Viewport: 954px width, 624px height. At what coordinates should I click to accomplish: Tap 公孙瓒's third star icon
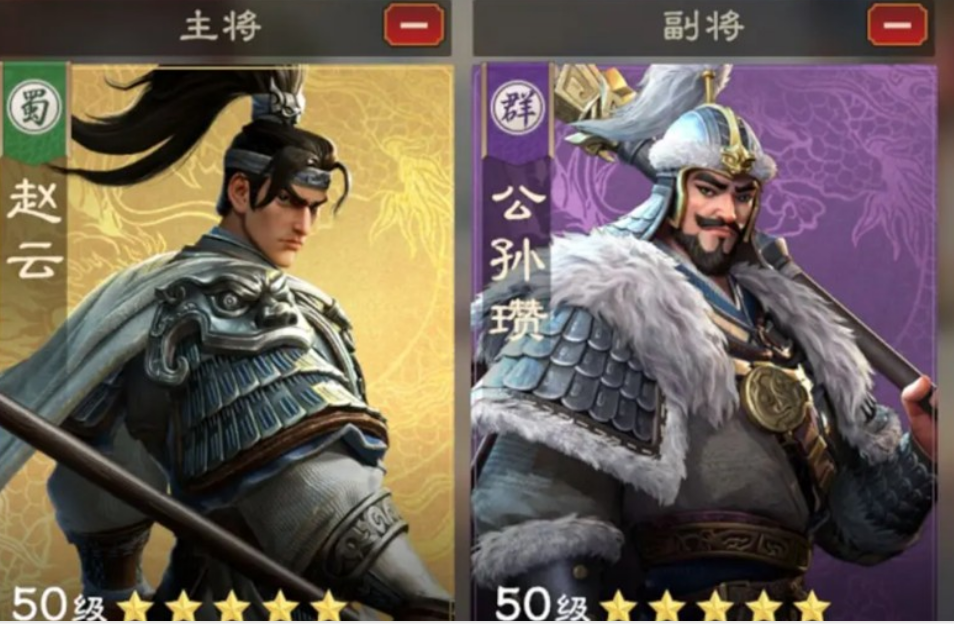tap(716, 606)
